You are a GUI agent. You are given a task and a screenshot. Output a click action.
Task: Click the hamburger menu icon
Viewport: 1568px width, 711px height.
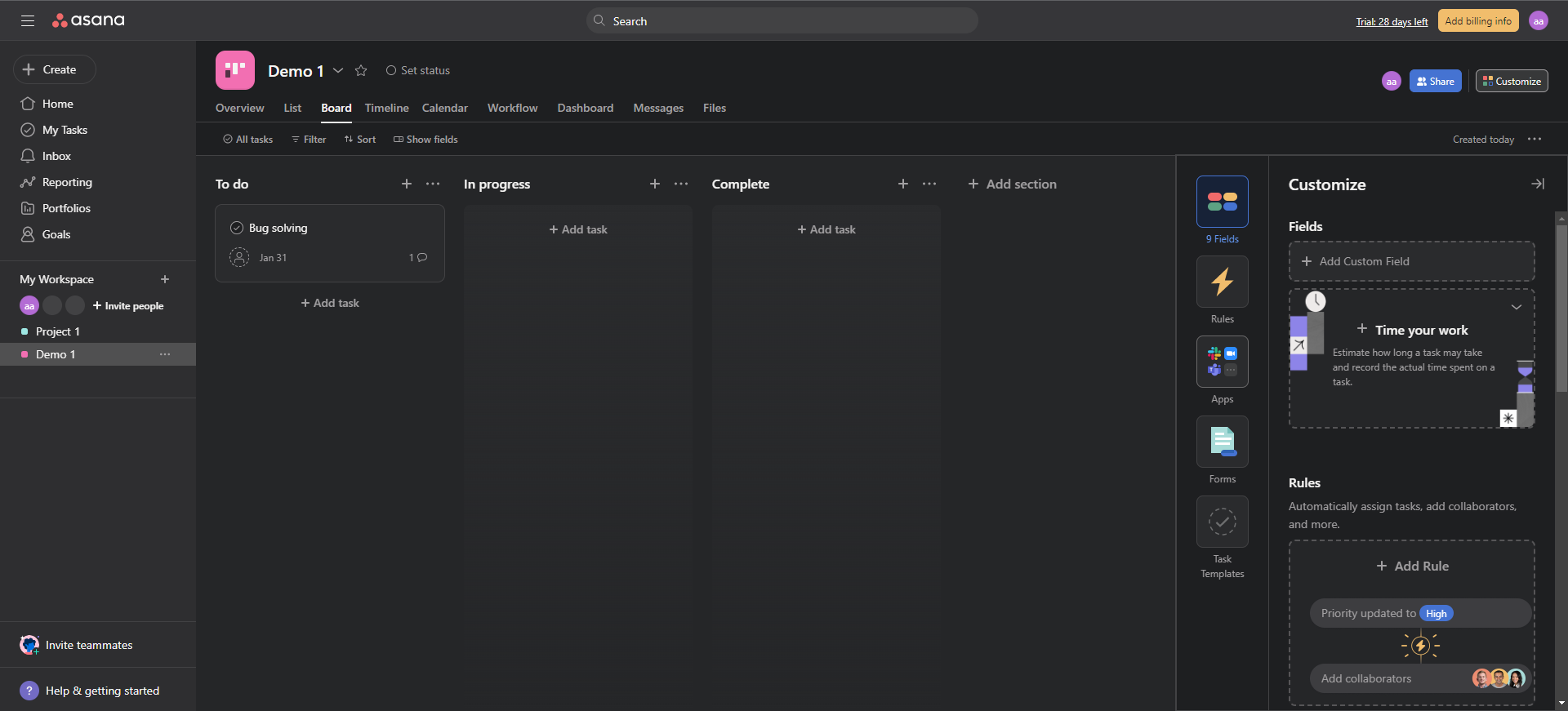(28, 21)
